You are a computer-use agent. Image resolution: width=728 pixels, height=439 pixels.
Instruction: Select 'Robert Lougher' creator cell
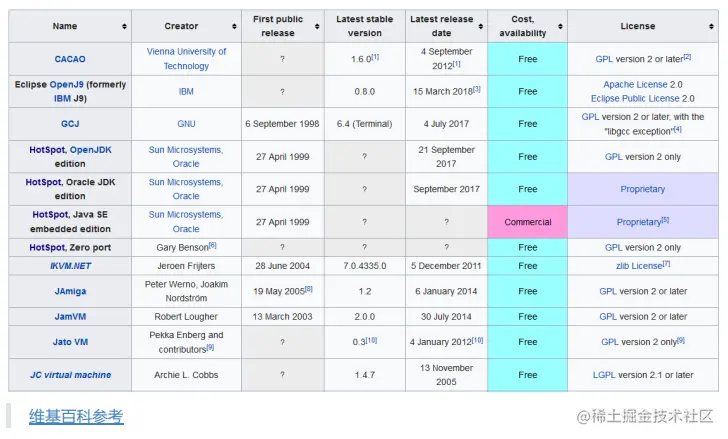click(186, 316)
